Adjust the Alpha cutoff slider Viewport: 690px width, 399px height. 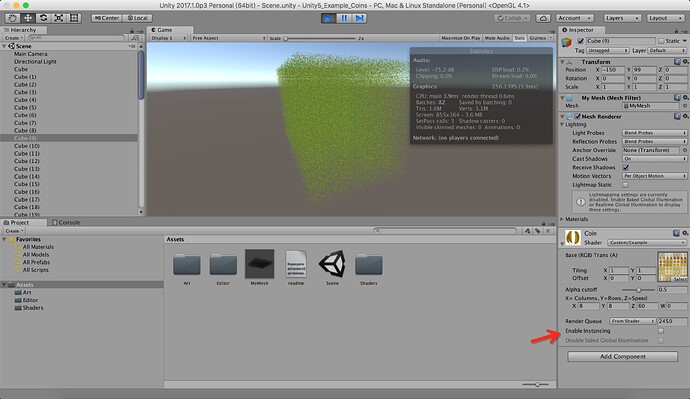pos(639,290)
